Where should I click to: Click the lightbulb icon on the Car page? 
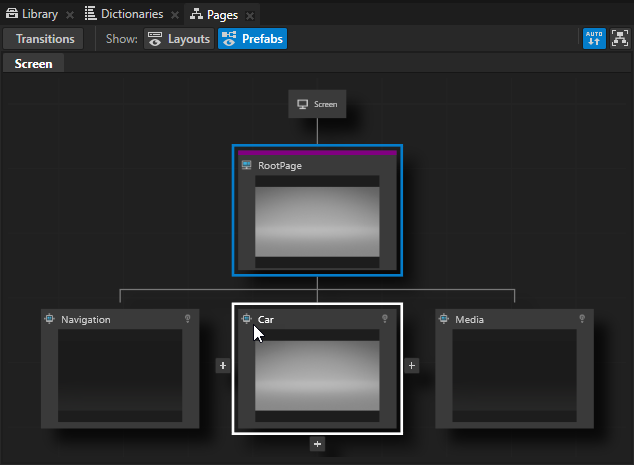(384, 319)
